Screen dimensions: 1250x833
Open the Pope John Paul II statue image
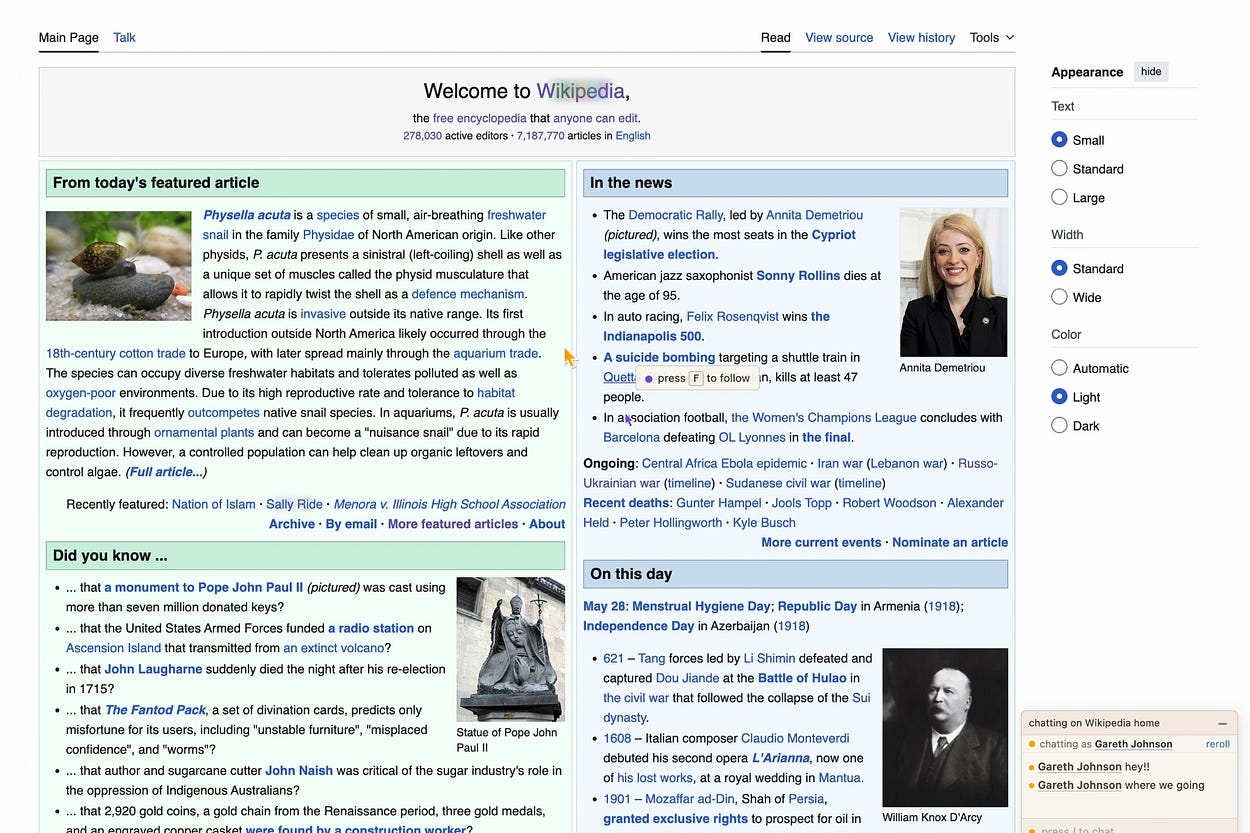coord(510,649)
